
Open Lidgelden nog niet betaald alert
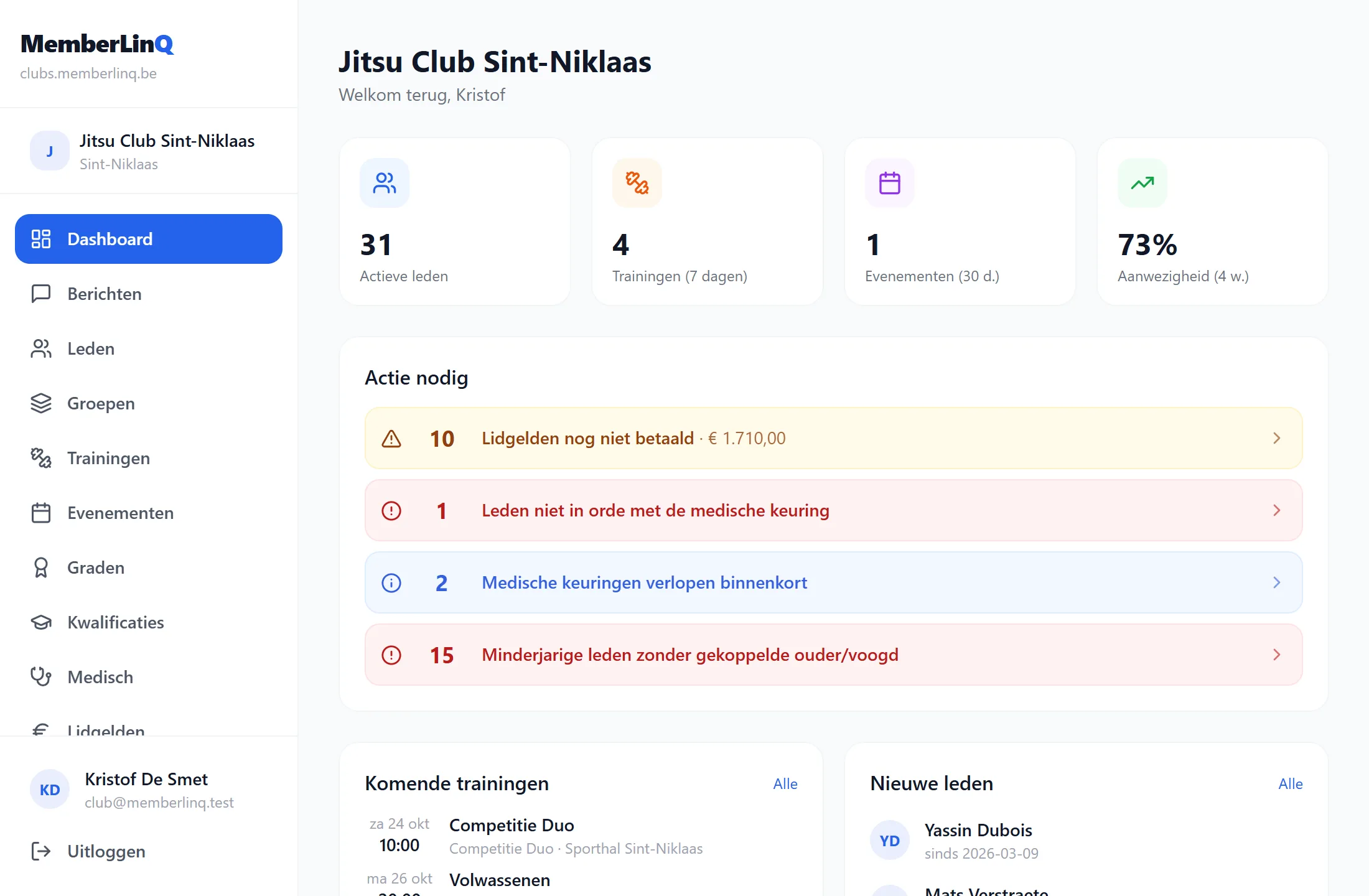click(x=834, y=439)
